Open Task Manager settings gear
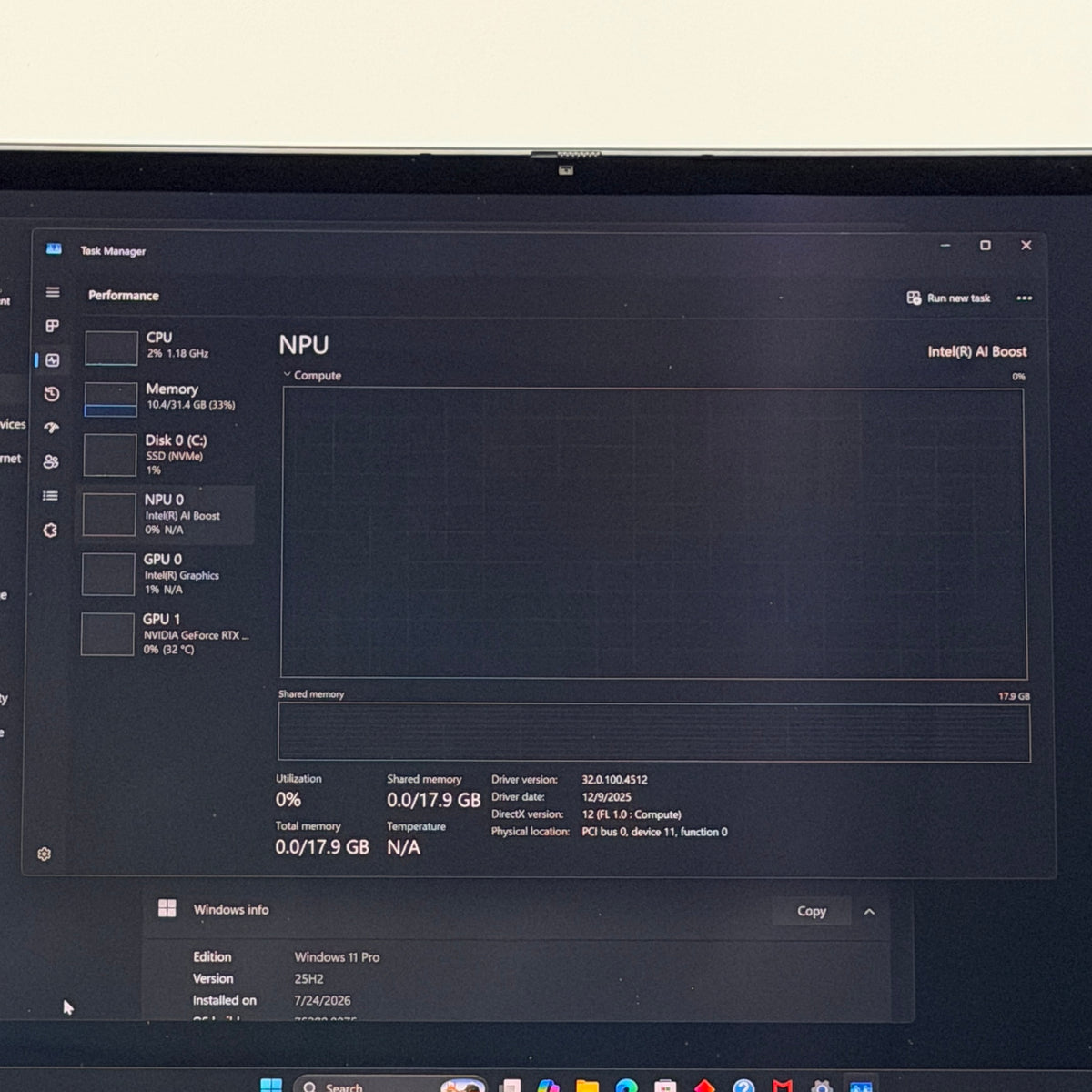This screenshot has height=1092, width=1092. 44,854
